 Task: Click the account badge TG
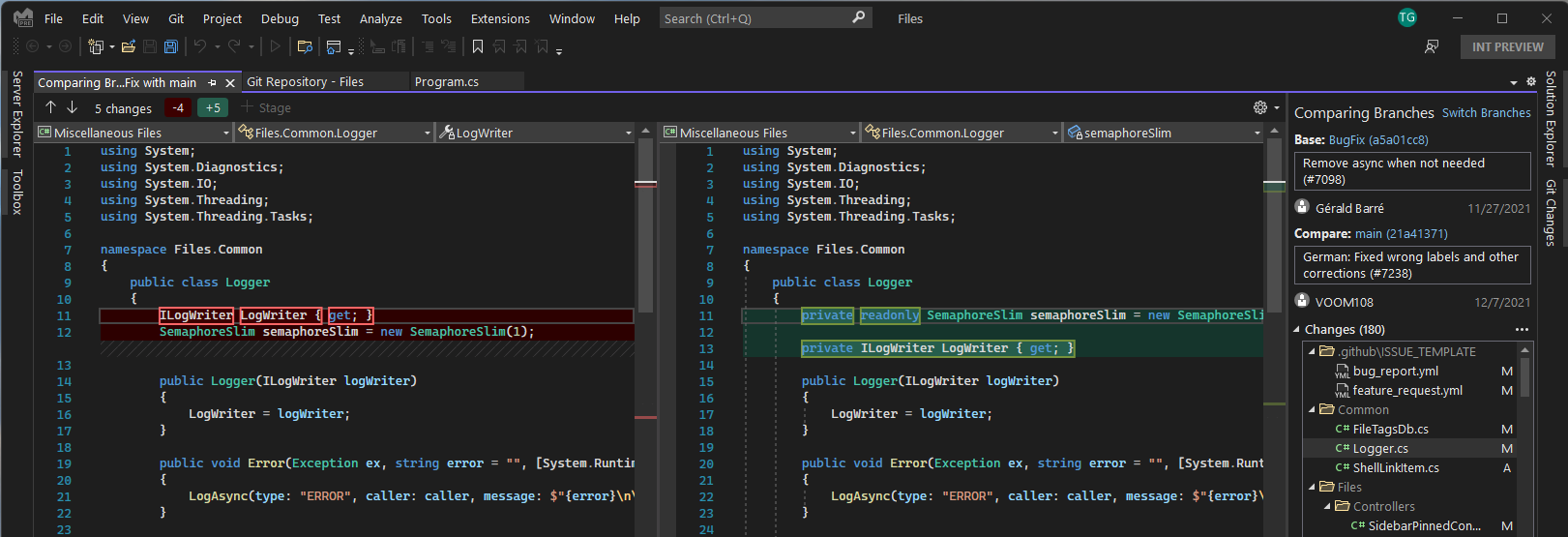(x=1407, y=17)
